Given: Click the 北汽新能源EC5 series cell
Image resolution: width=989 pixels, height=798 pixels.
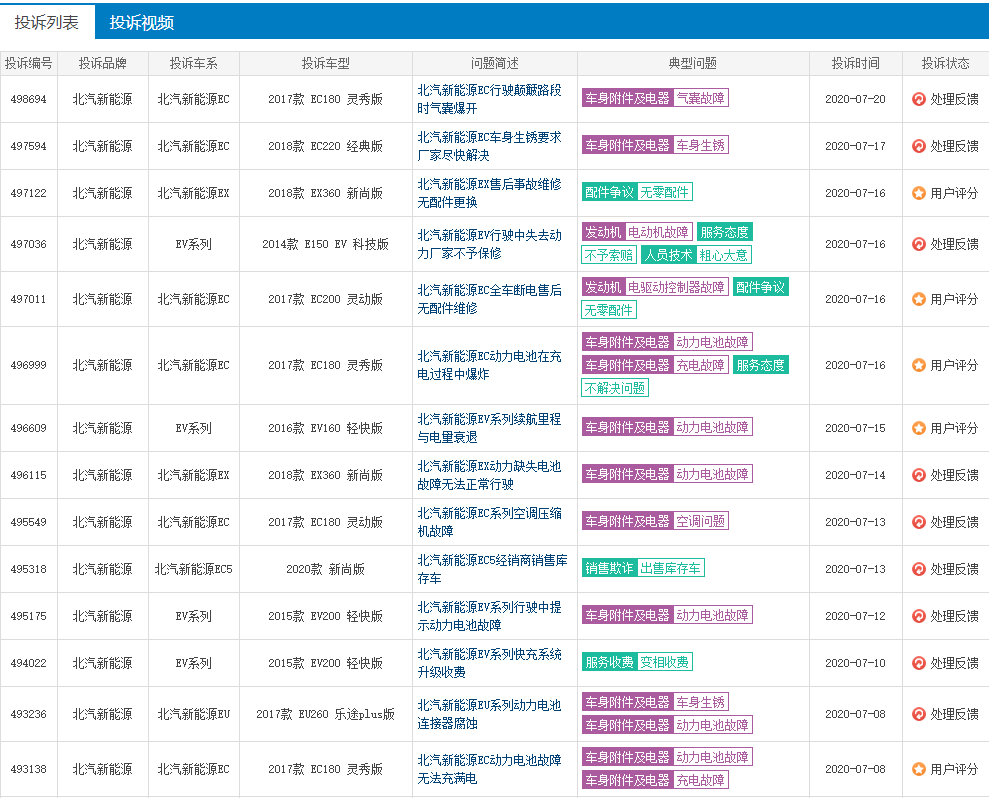Looking at the screenshot, I should 194,569.
